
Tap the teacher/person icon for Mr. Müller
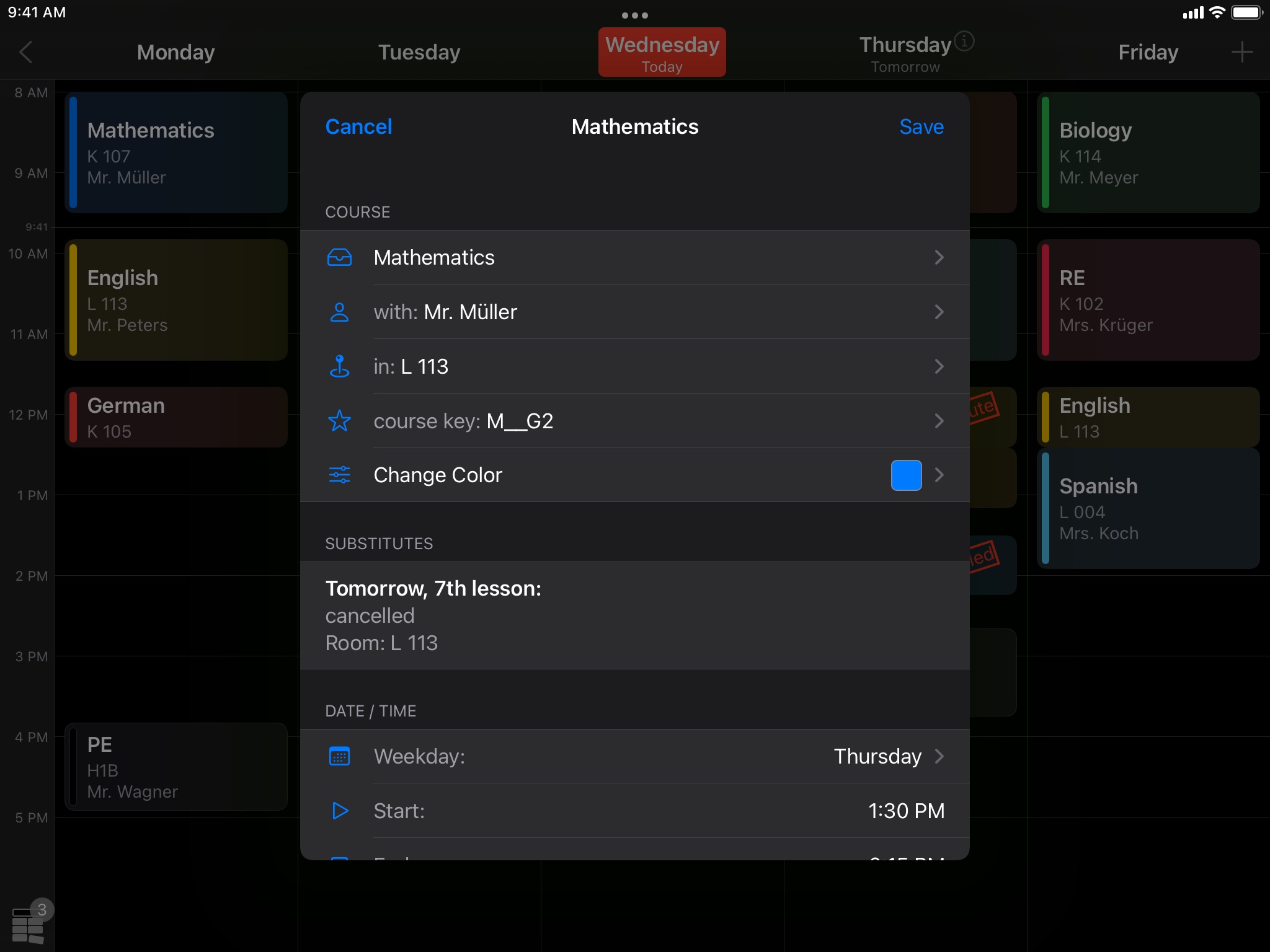point(340,311)
